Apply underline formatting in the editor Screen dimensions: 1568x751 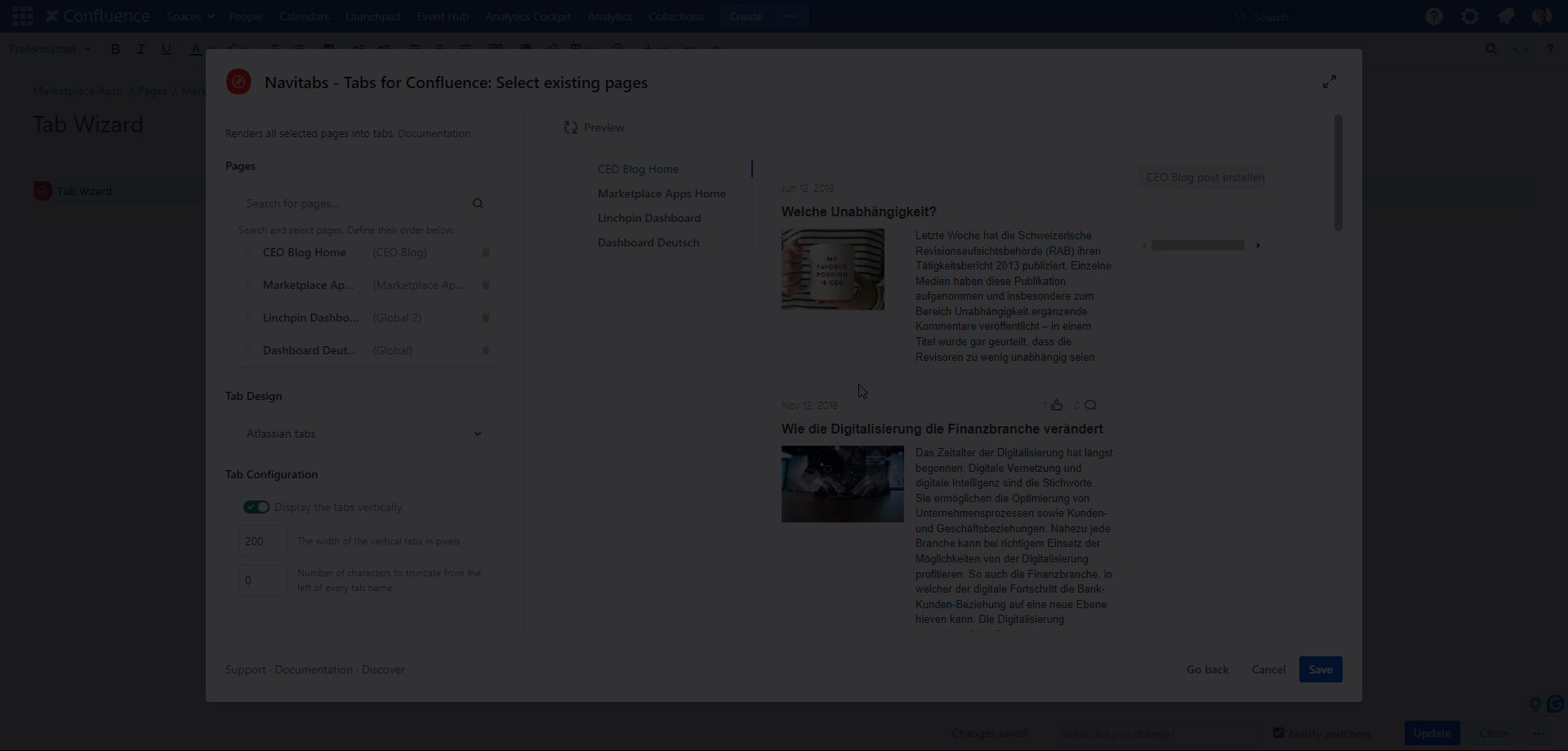tap(167, 49)
